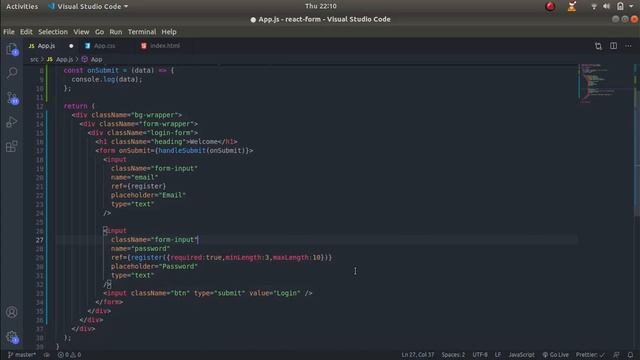This screenshot has width=640, height=360.
Task: Change language mode from JavaScript
Action: click(x=521, y=355)
